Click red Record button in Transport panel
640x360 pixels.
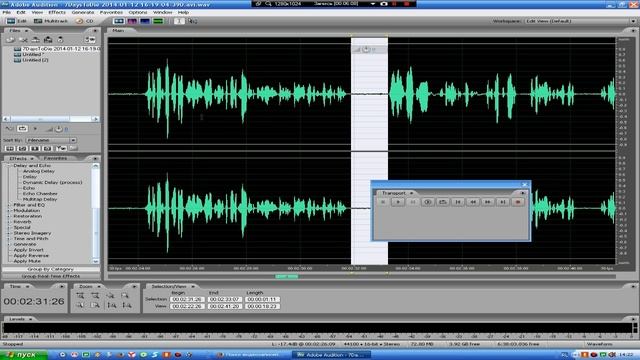518,202
